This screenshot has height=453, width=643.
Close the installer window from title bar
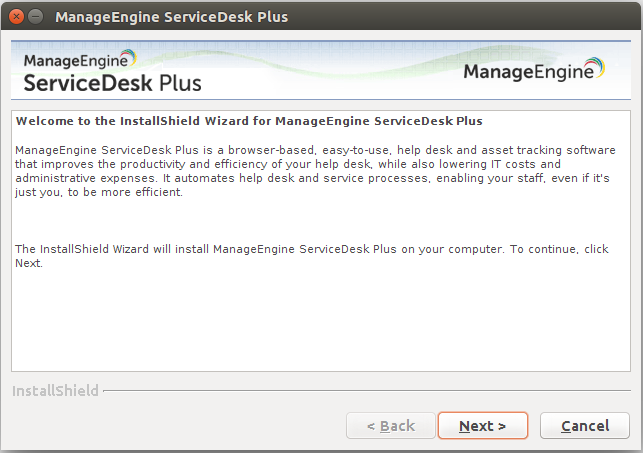tap(14, 17)
